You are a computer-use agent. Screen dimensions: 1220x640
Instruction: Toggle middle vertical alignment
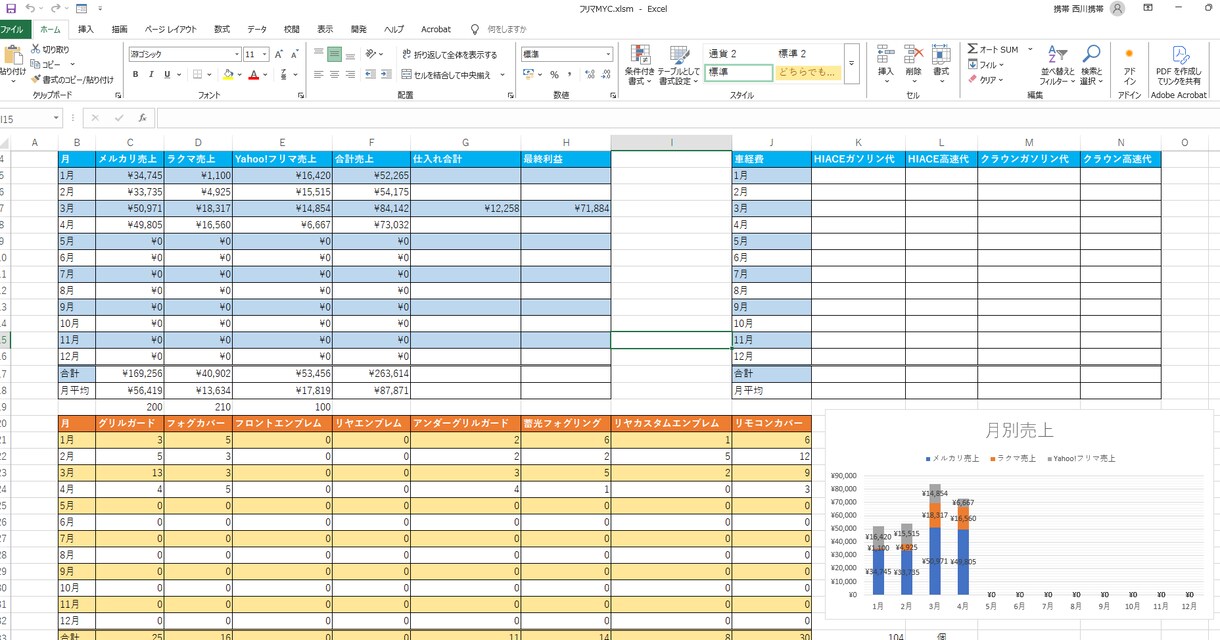pos(335,54)
